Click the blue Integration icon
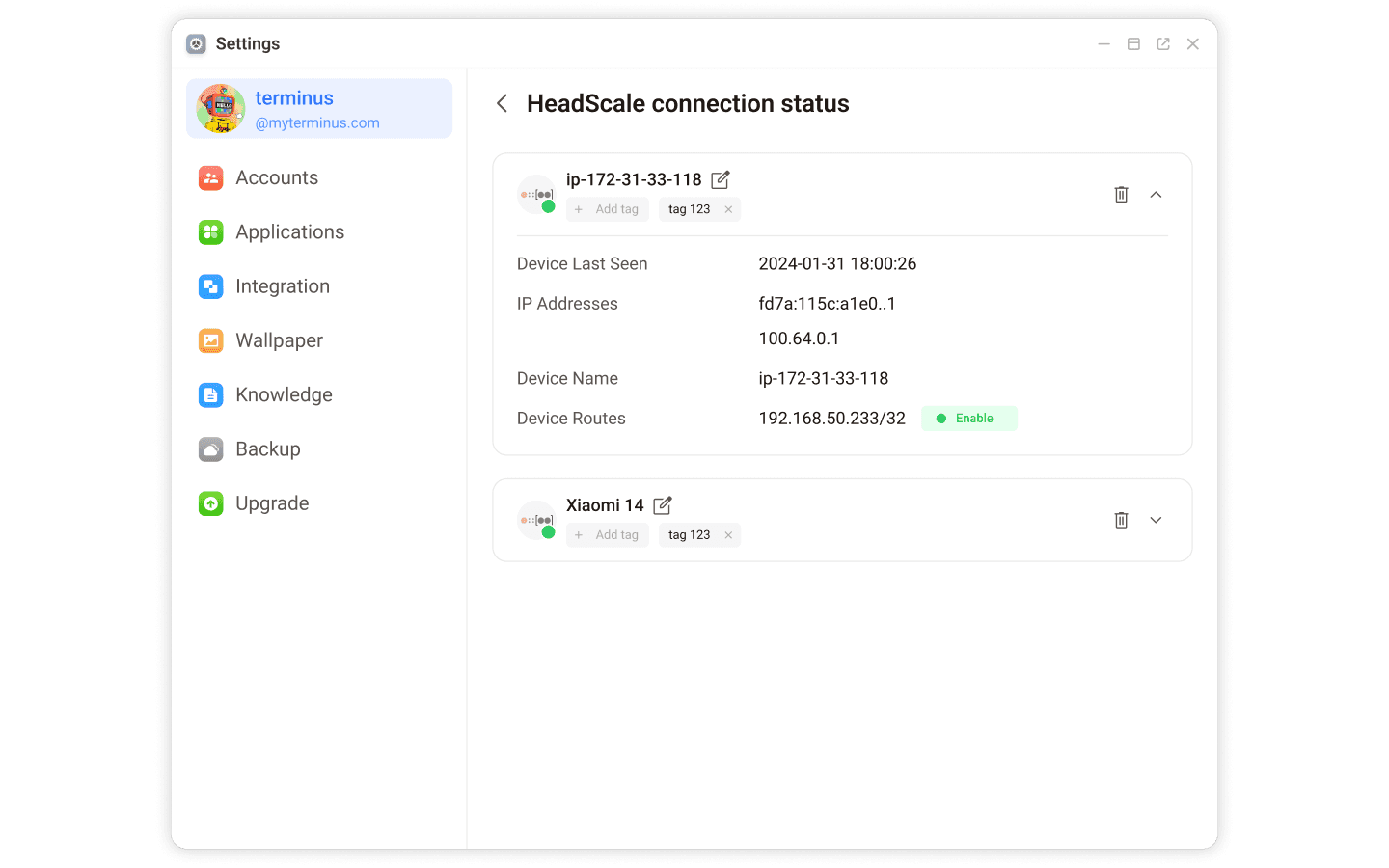 click(x=211, y=286)
